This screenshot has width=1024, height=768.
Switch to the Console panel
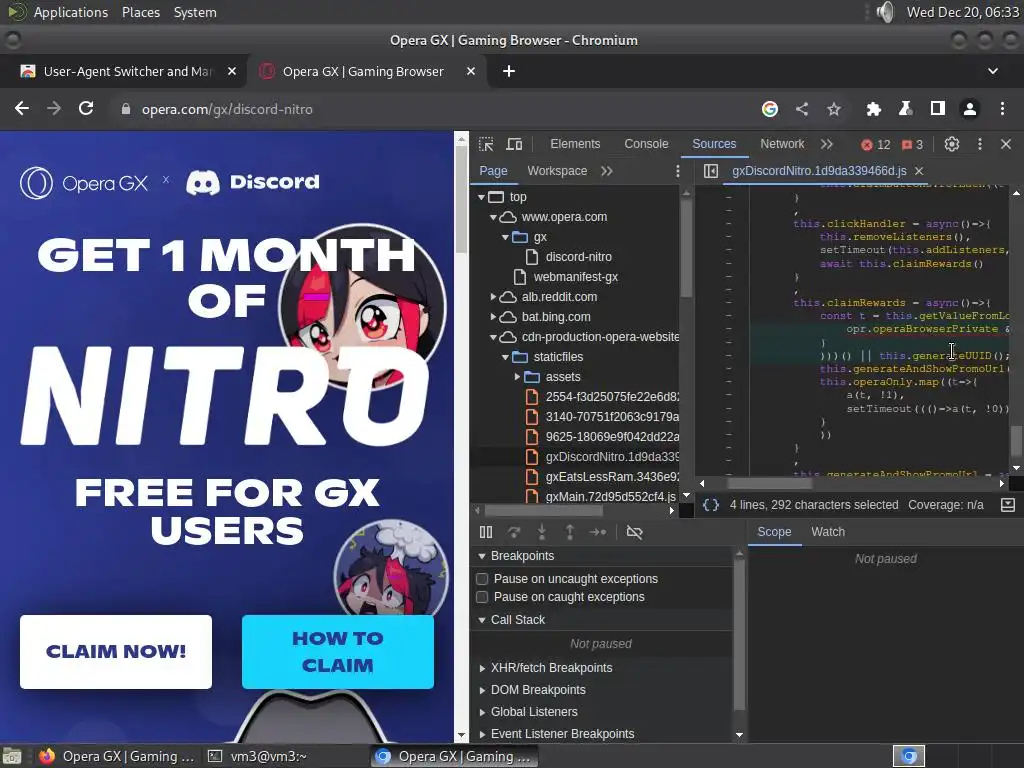click(x=646, y=144)
